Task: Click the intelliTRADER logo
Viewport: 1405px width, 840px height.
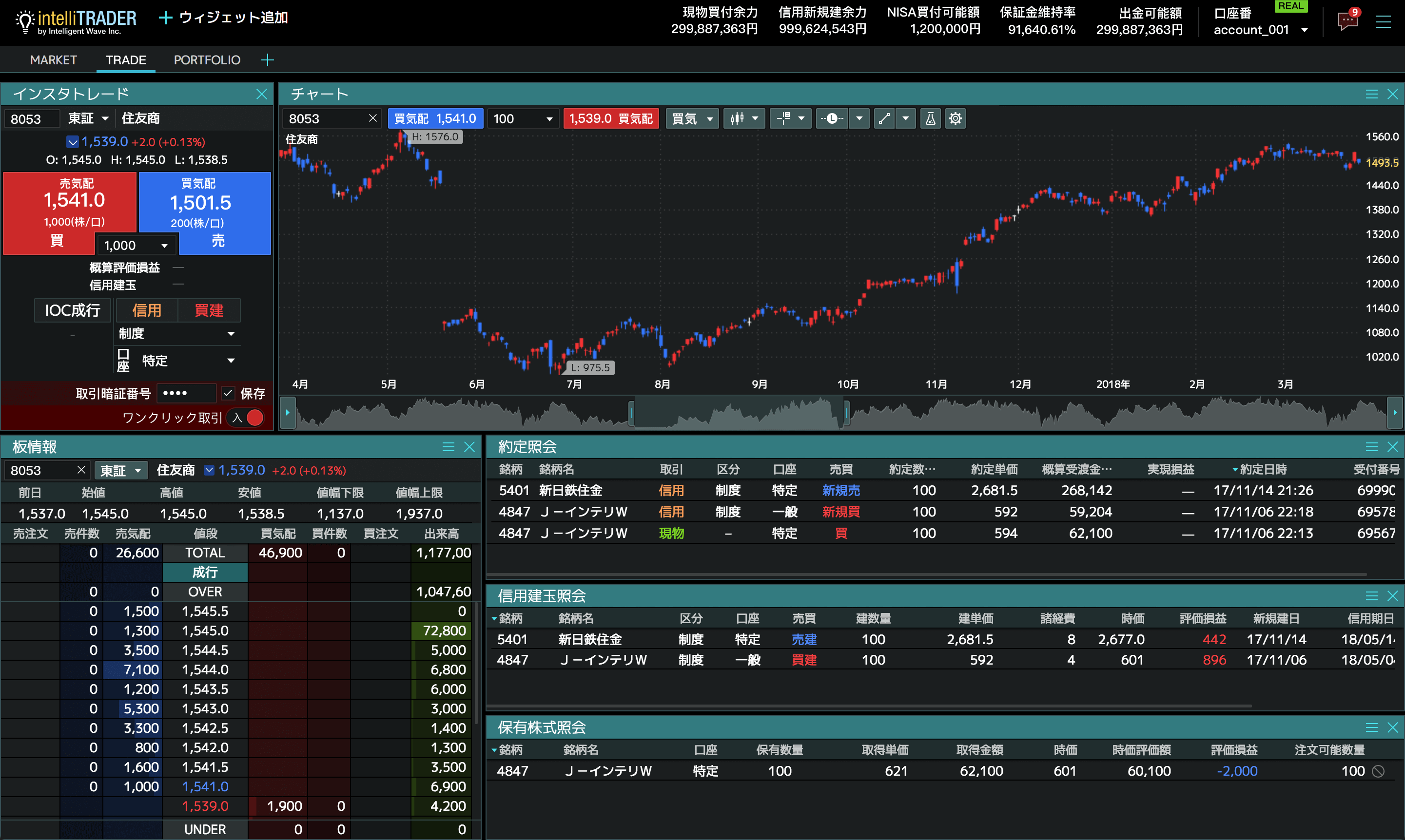Action: pyautogui.click(x=76, y=21)
